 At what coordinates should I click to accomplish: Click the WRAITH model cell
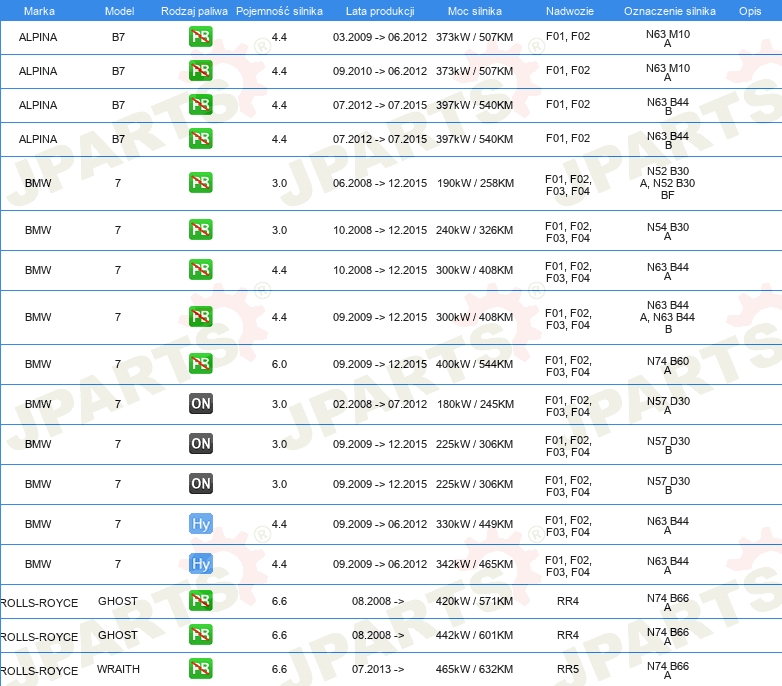(x=118, y=669)
